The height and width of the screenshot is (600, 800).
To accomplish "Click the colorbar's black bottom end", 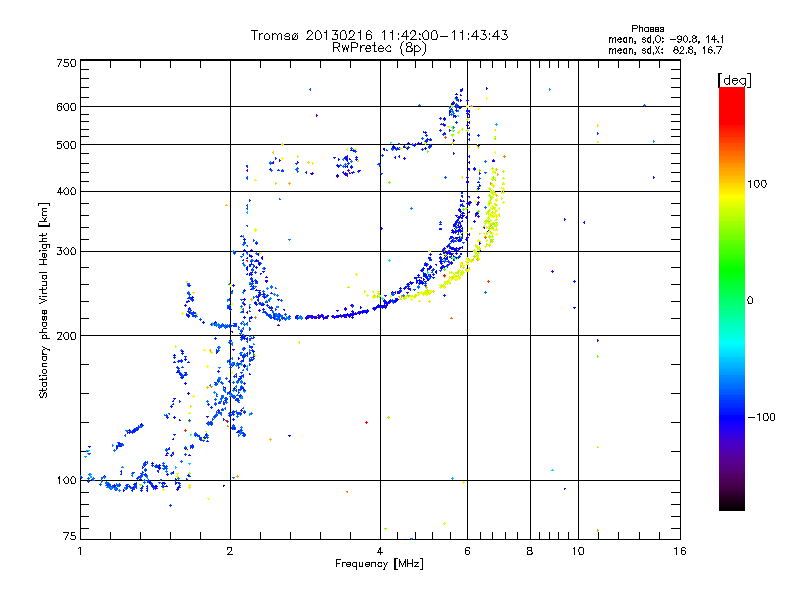I will pyautogui.click(x=732, y=504).
